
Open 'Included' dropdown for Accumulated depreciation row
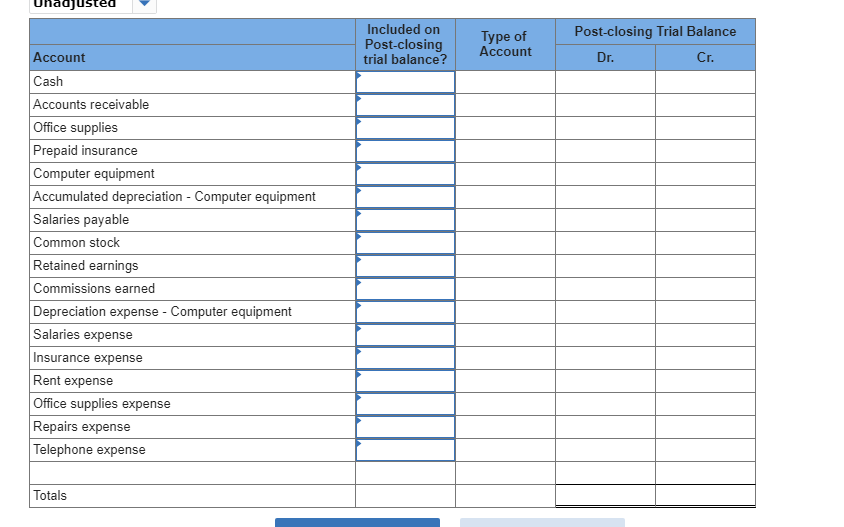tap(405, 197)
